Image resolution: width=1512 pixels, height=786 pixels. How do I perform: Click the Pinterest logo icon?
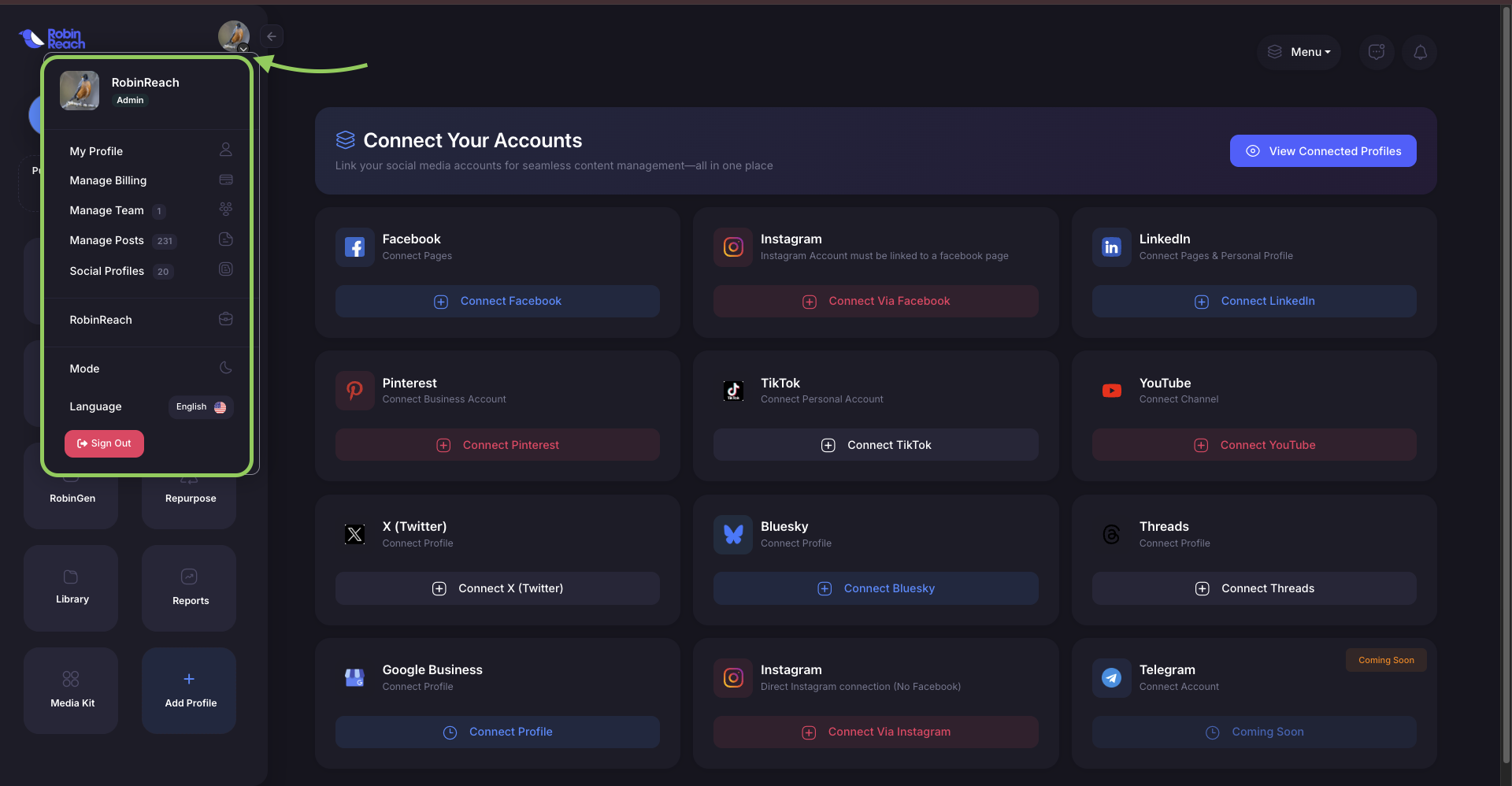(355, 391)
